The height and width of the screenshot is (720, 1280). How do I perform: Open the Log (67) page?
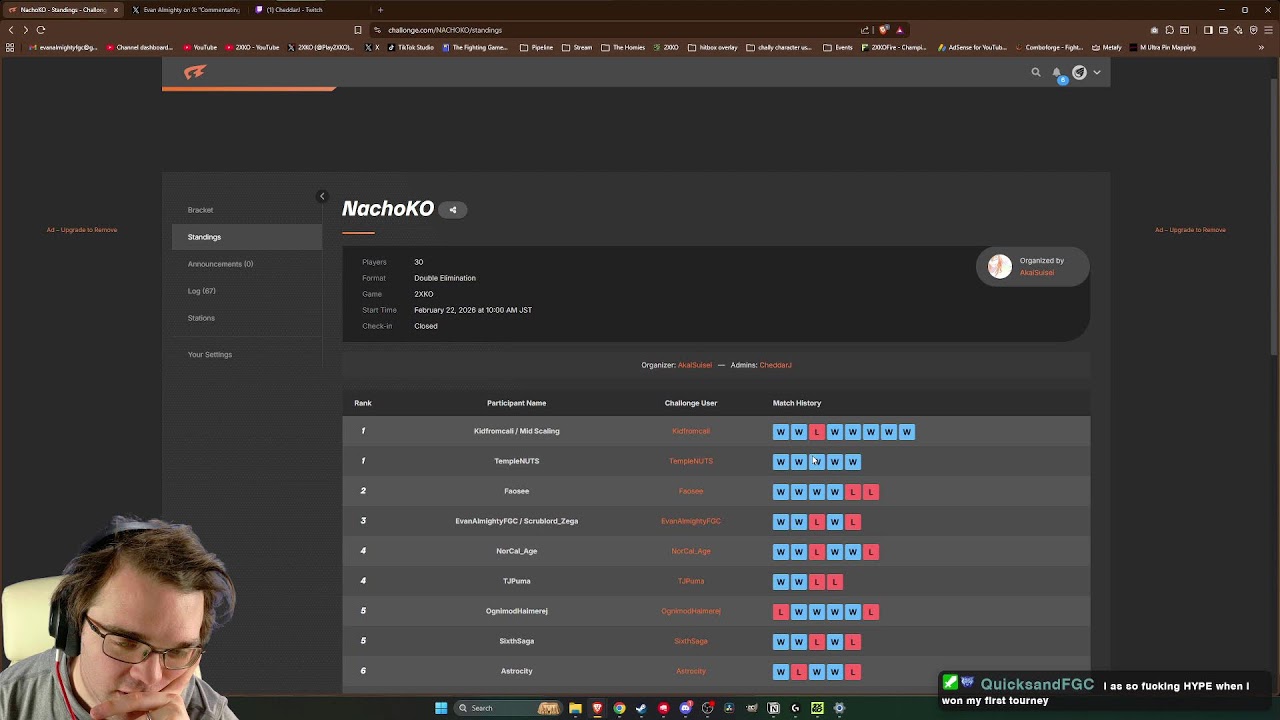click(201, 291)
